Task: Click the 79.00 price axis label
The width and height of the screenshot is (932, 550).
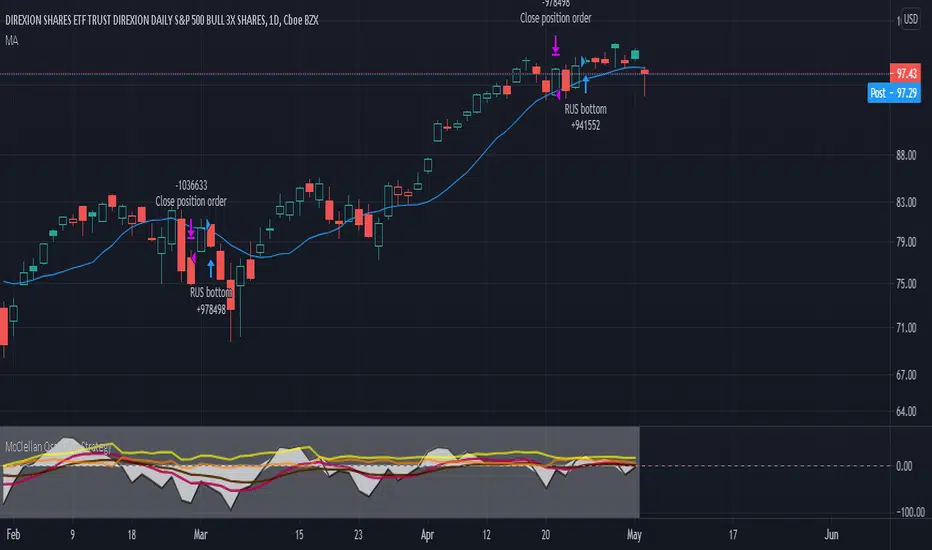Action: pos(906,242)
